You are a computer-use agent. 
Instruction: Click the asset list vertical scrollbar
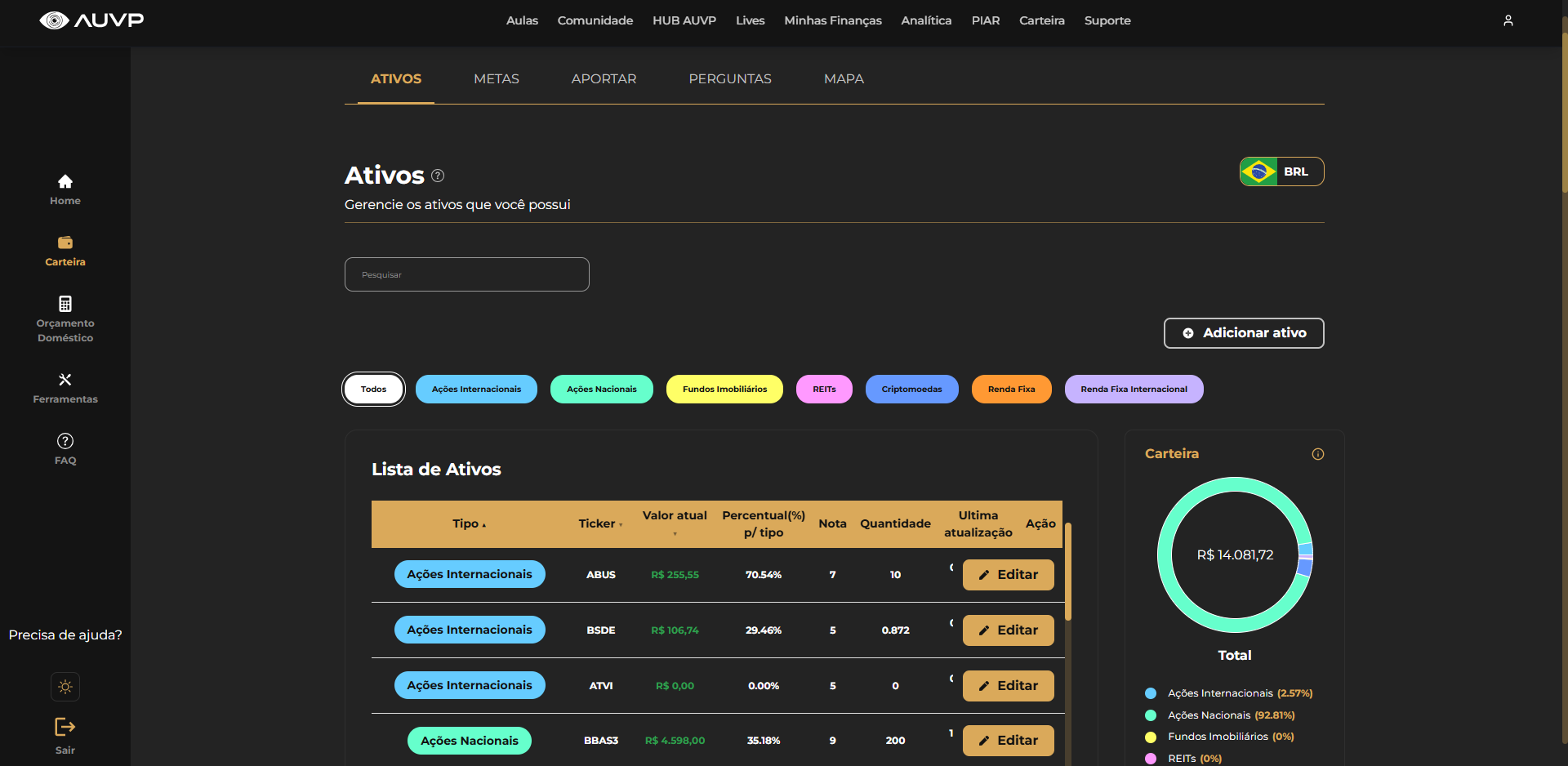[1067, 572]
